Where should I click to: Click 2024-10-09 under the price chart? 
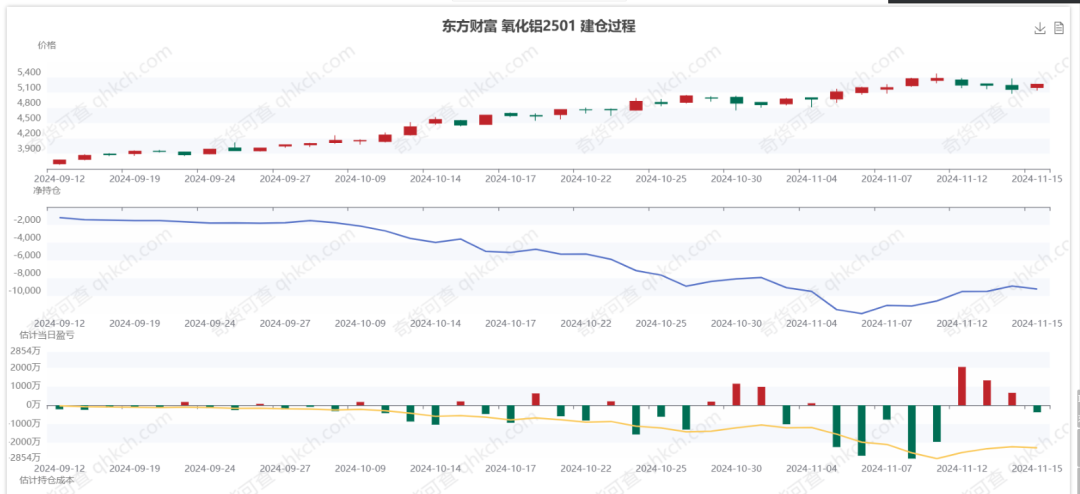coord(360,178)
